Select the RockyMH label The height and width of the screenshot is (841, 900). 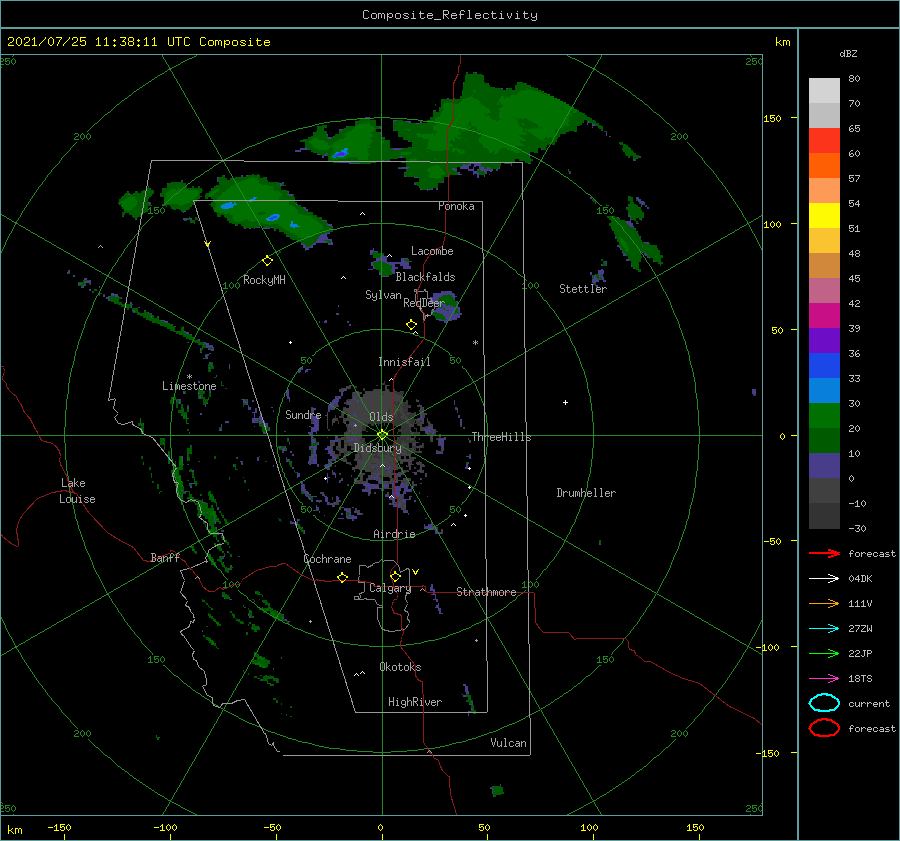tap(264, 280)
